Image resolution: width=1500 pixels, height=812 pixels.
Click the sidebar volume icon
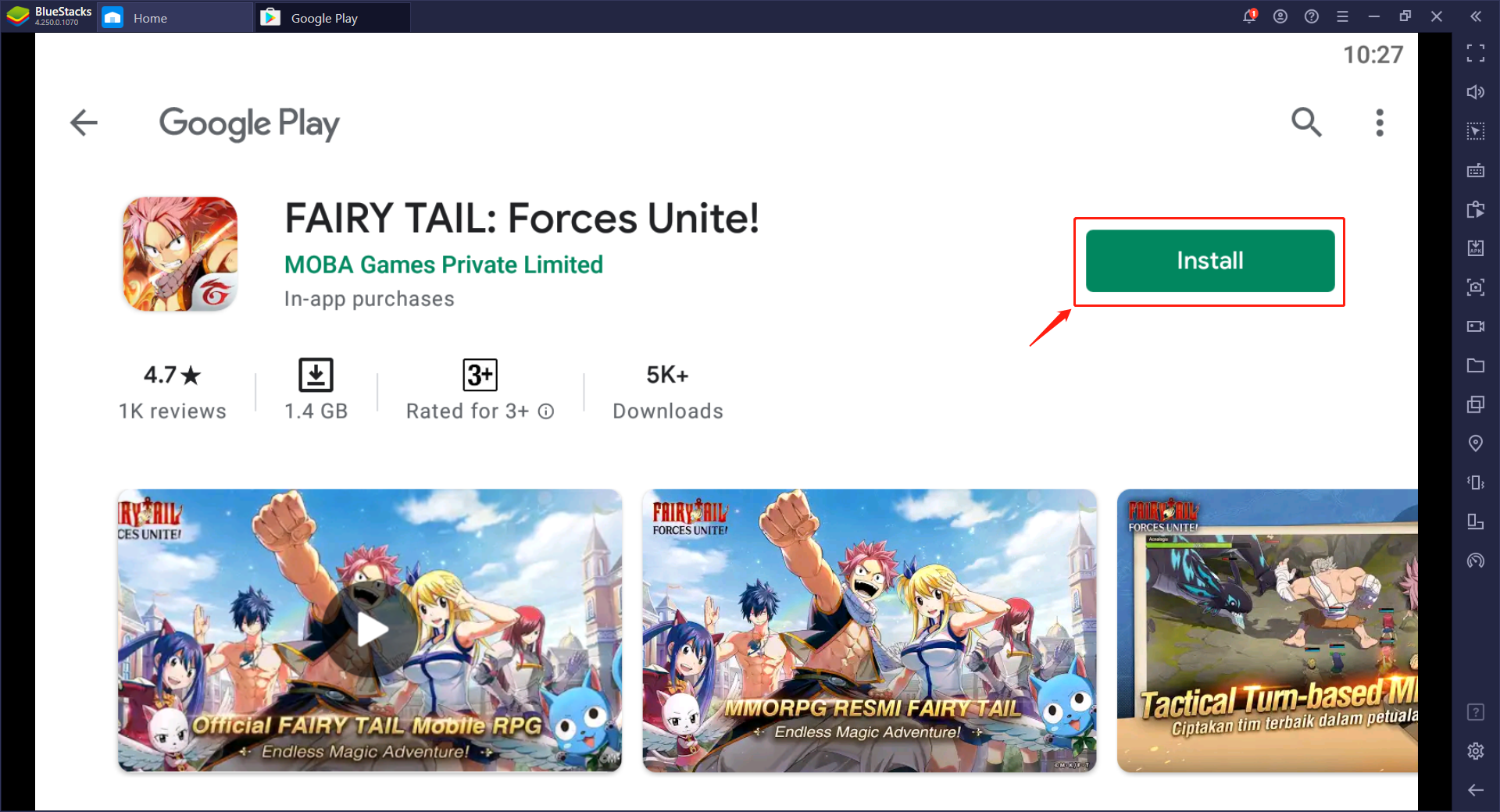tap(1476, 92)
